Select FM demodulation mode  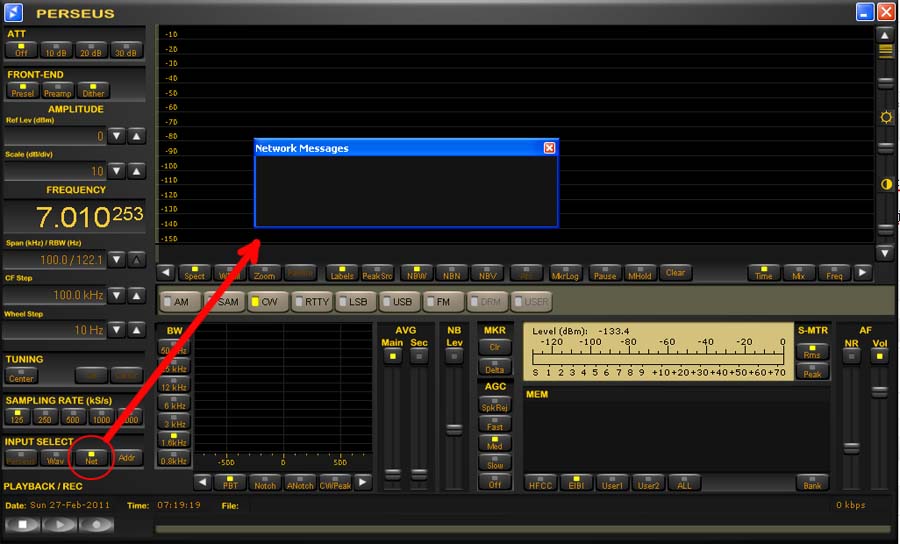pos(444,302)
